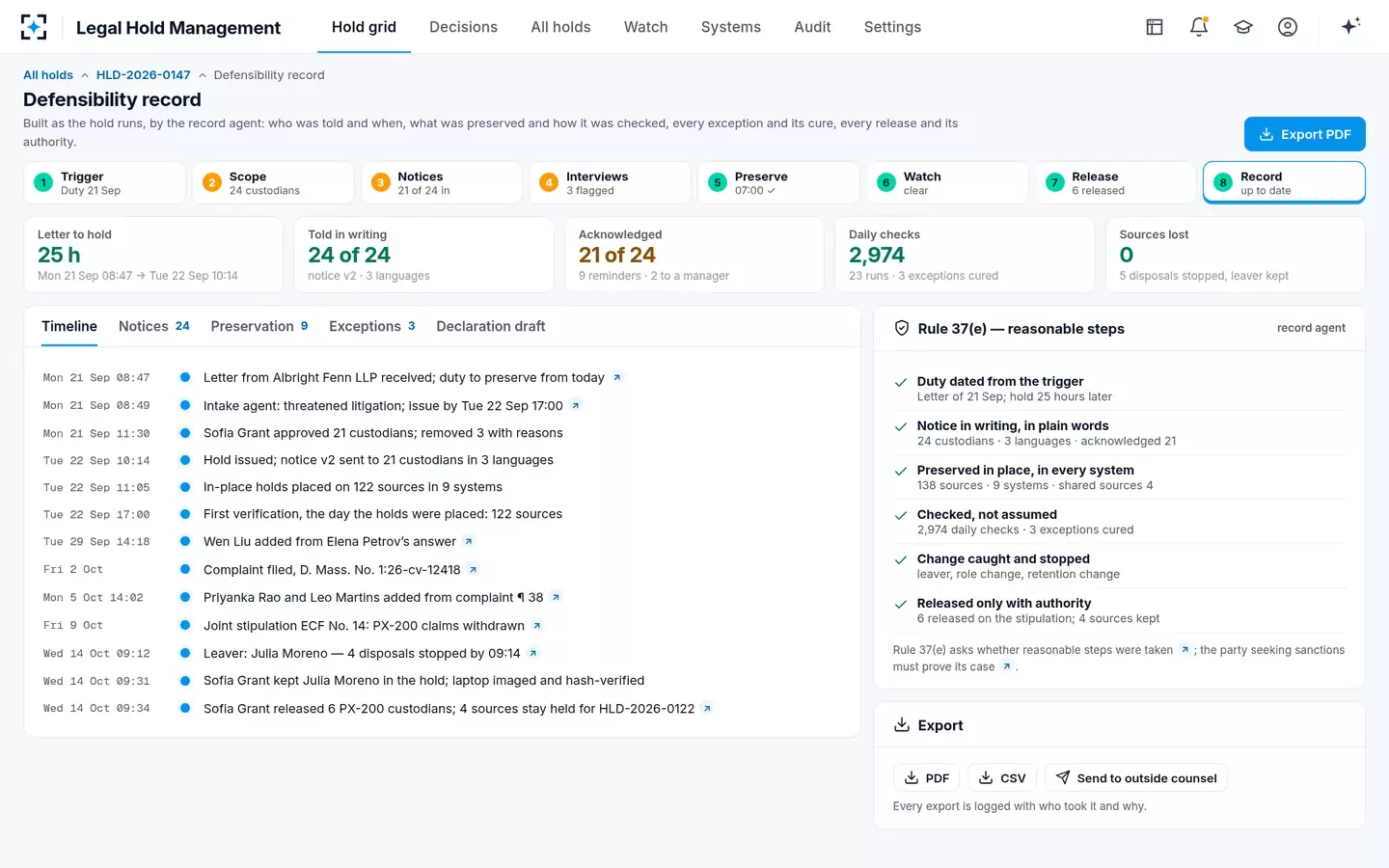Go to the Watch nav tab
This screenshot has height=868, width=1389.
point(645,27)
